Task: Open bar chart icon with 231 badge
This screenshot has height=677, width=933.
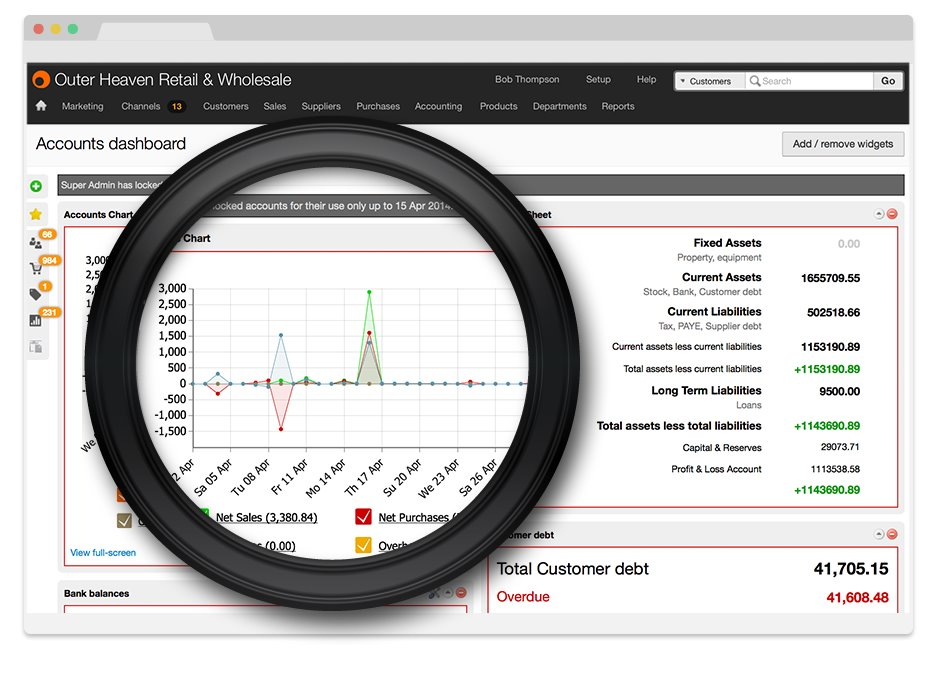Action: [x=36, y=321]
